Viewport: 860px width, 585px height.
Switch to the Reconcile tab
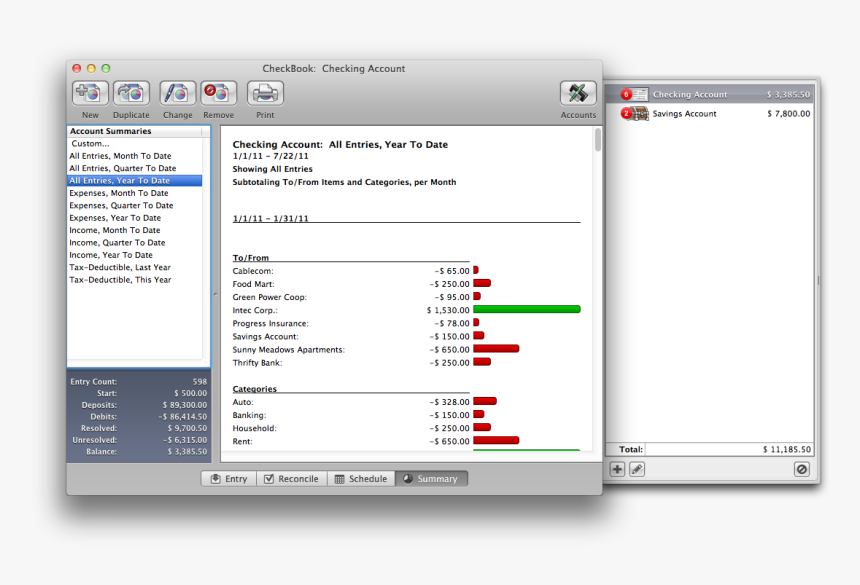pyautogui.click(x=290, y=479)
